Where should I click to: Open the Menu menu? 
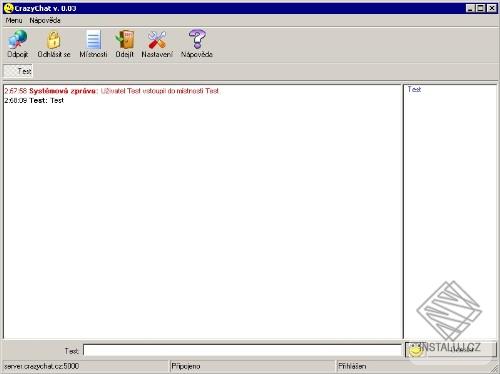coord(14,20)
